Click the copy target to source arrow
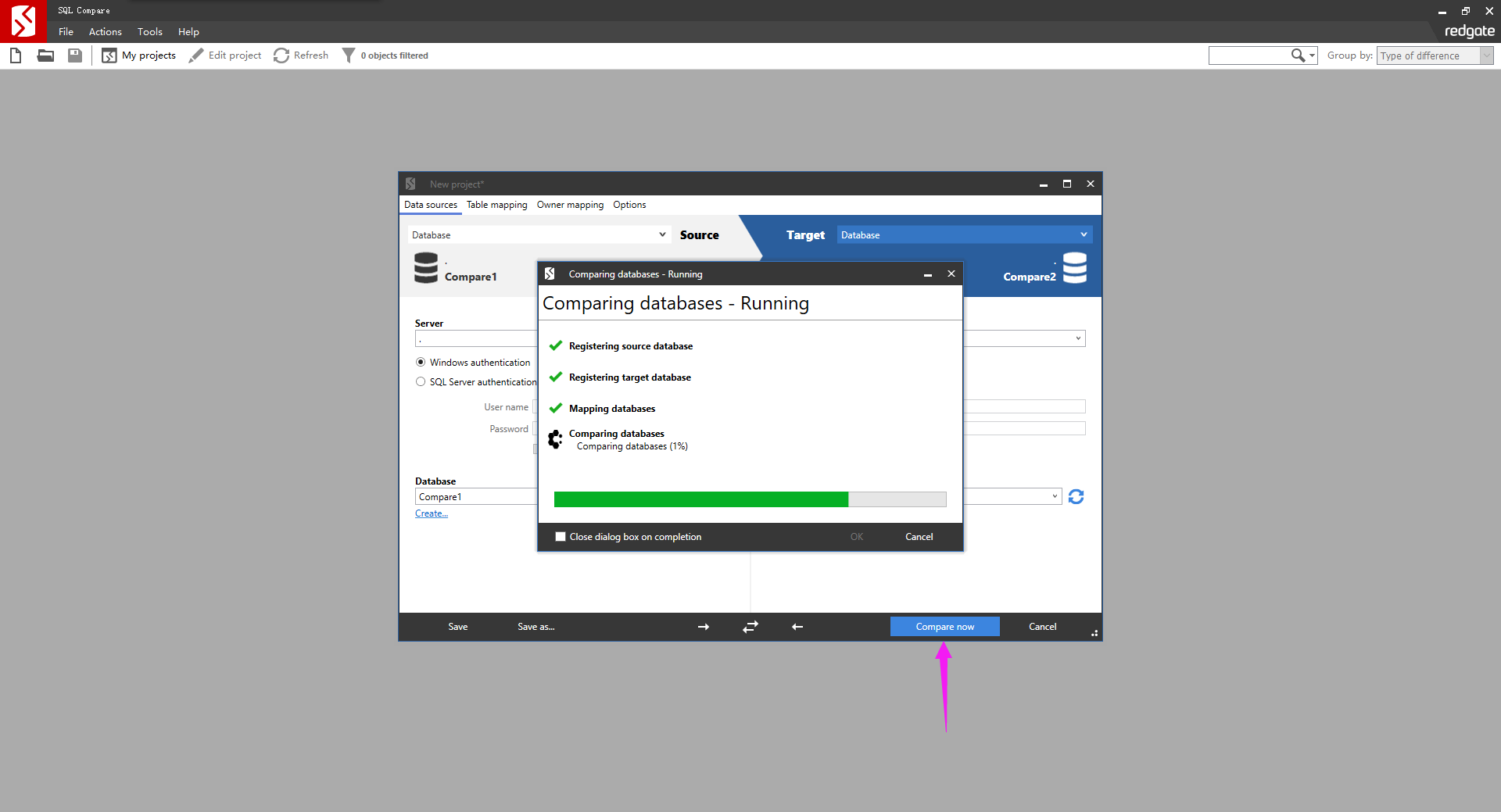 [x=797, y=627]
